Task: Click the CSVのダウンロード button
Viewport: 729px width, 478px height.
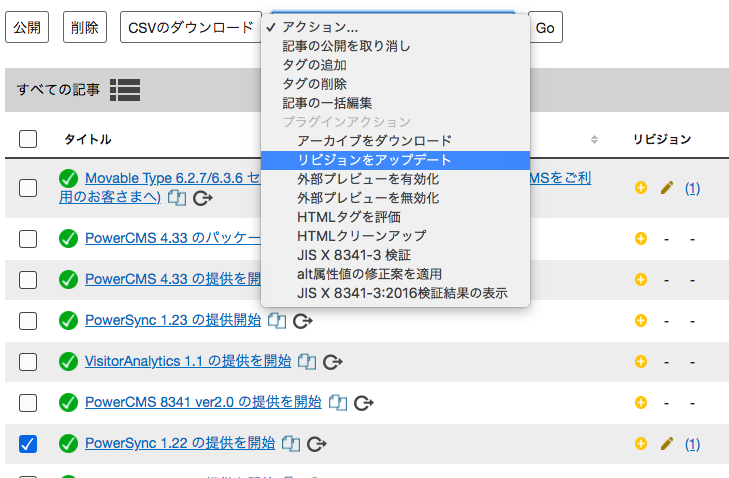Action: pos(191,27)
